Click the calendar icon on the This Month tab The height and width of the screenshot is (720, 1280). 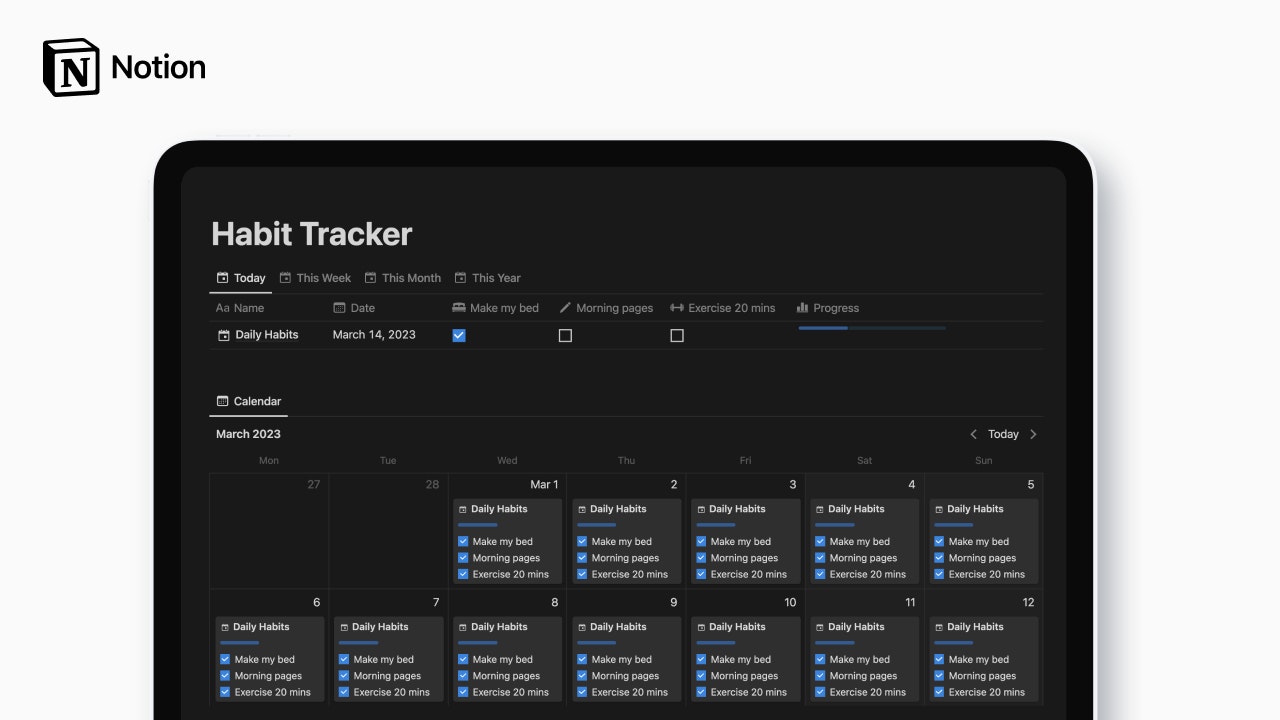click(x=370, y=278)
